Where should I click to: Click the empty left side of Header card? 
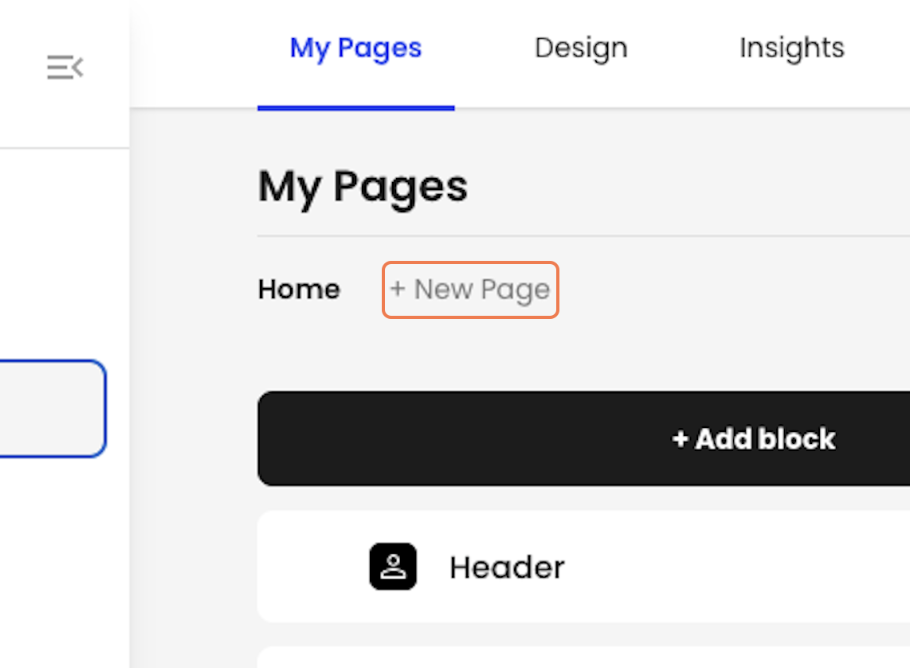(x=313, y=566)
